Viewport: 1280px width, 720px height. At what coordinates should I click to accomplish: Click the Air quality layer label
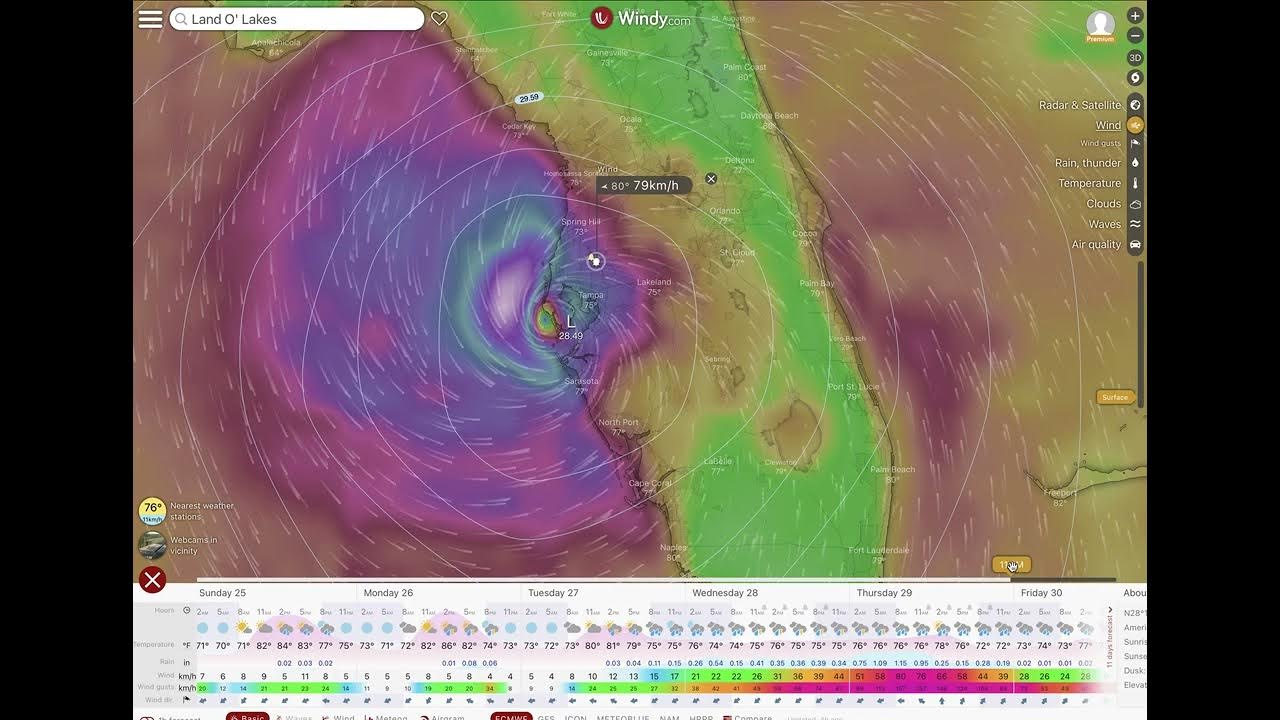tap(1097, 244)
